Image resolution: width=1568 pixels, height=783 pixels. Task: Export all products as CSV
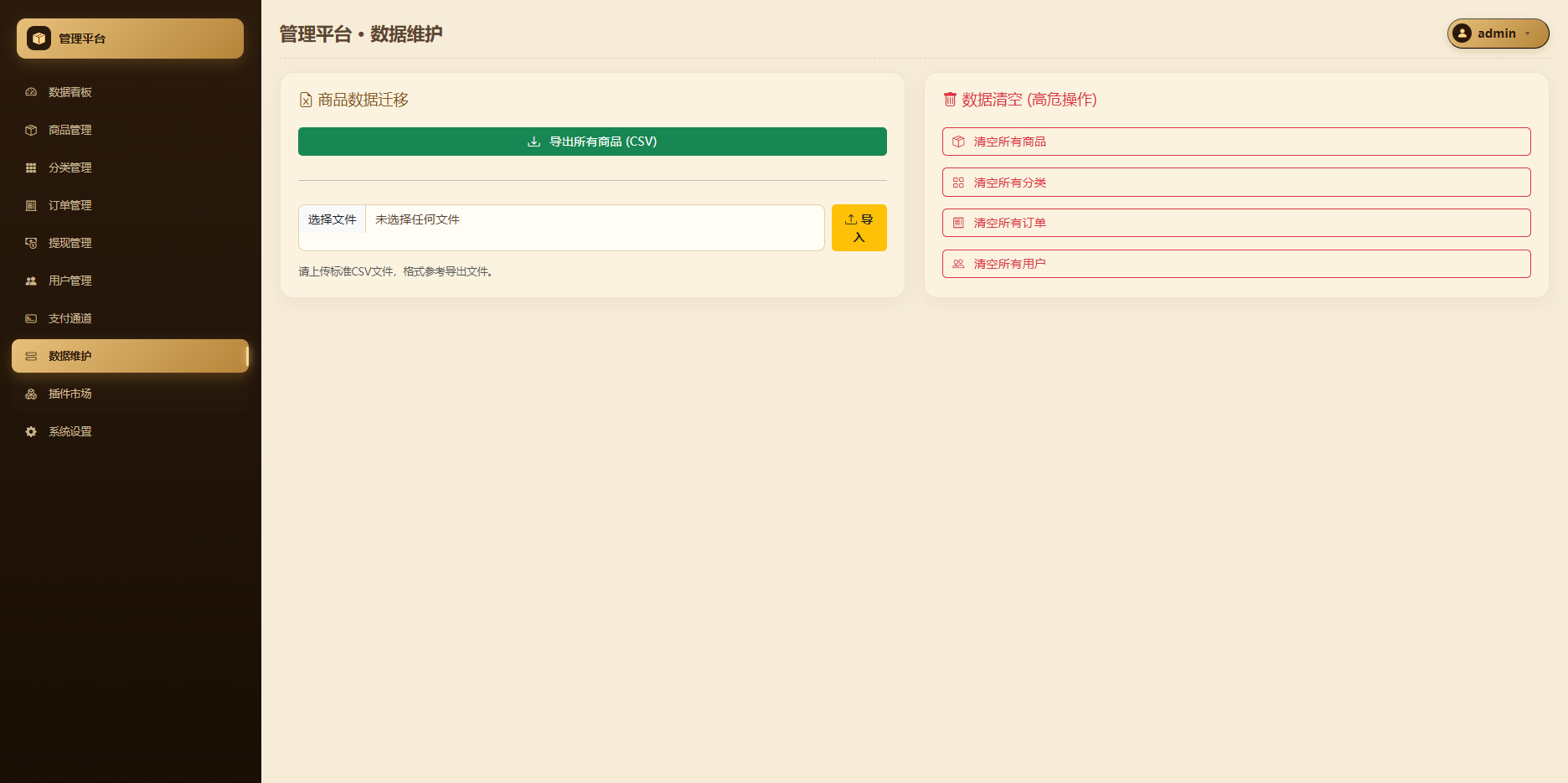point(592,142)
